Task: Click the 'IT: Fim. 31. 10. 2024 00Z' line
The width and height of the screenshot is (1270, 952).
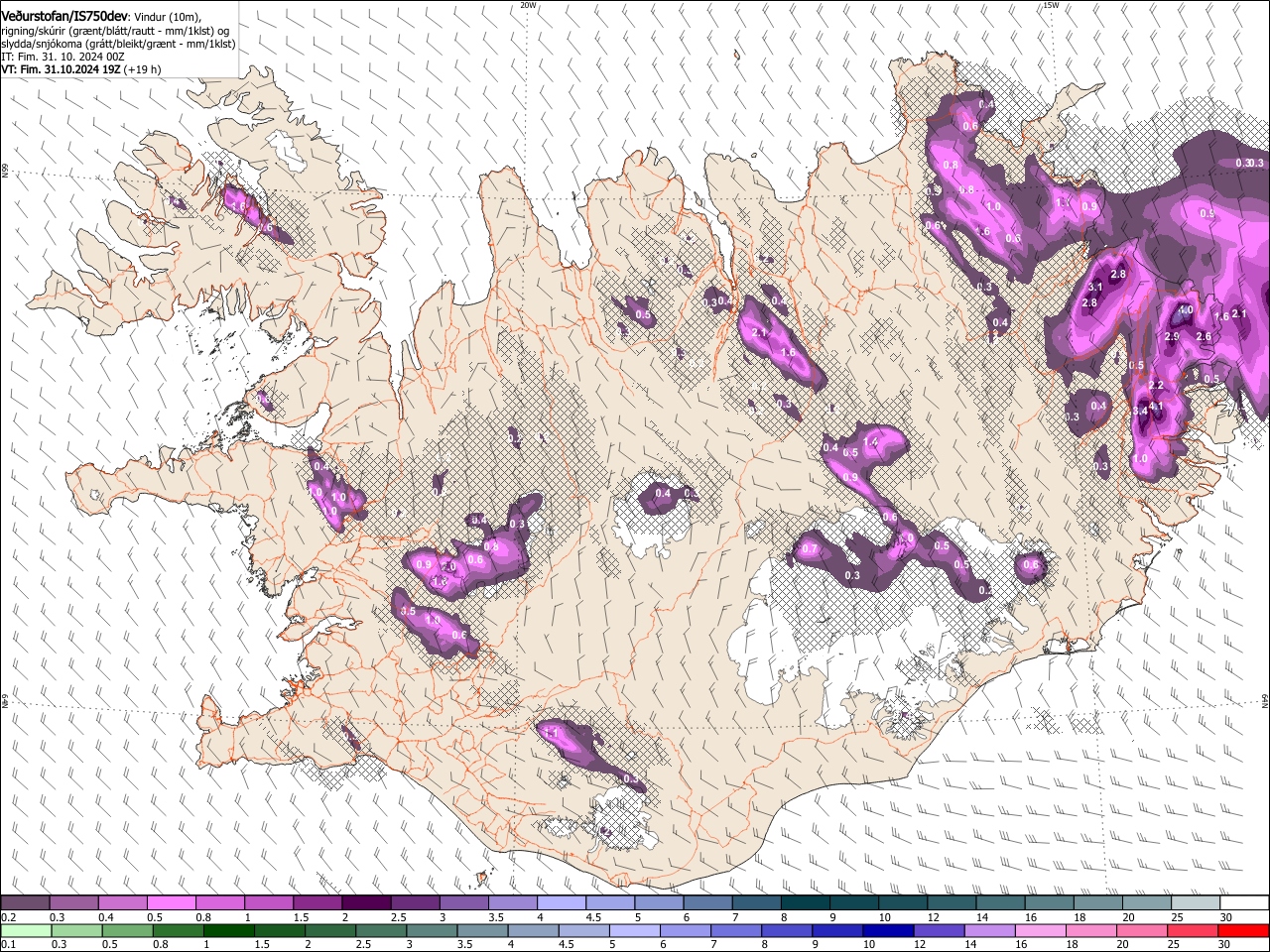Action: coord(63,57)
